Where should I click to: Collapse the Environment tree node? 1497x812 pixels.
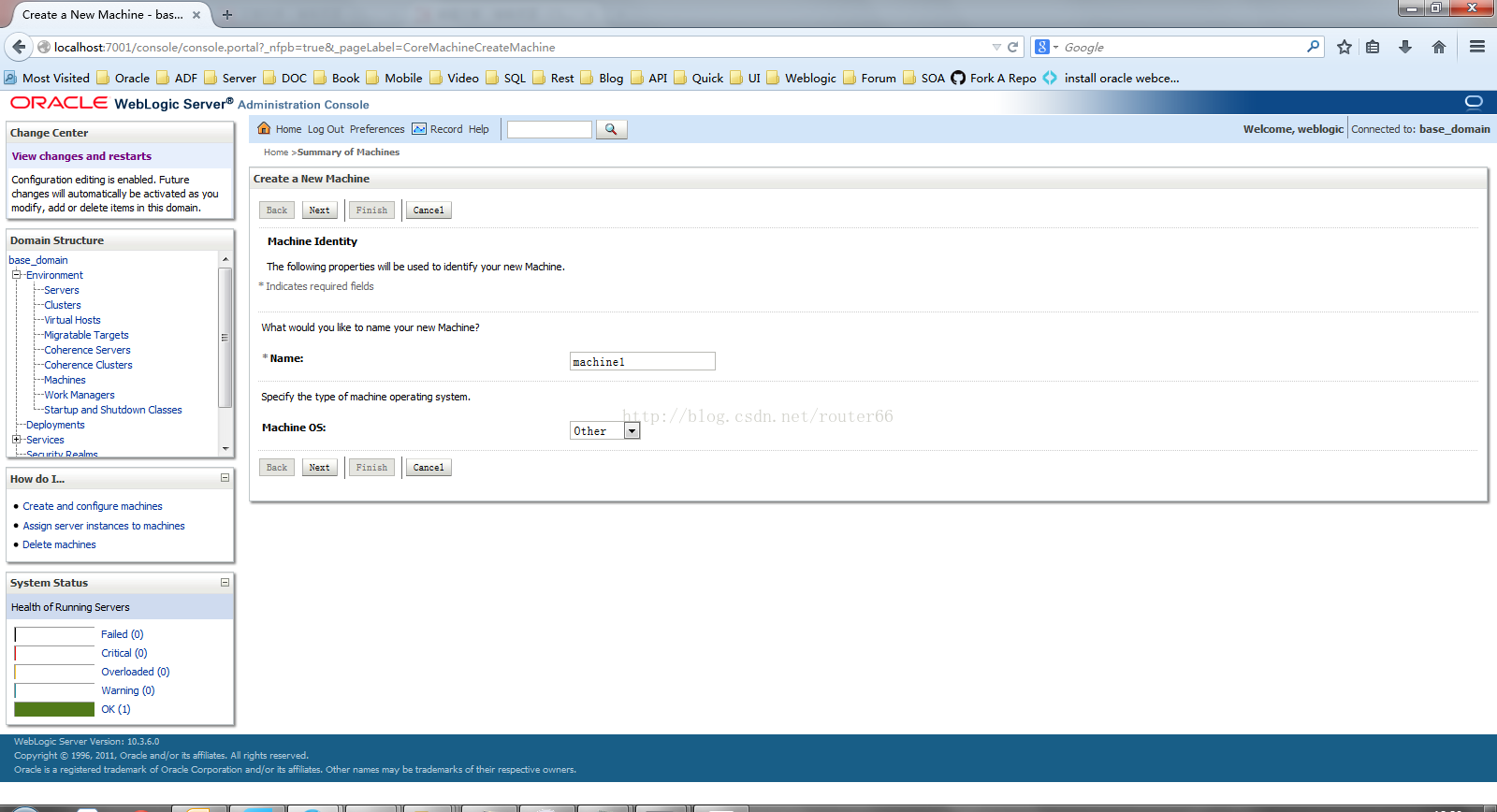click(16, 275)
